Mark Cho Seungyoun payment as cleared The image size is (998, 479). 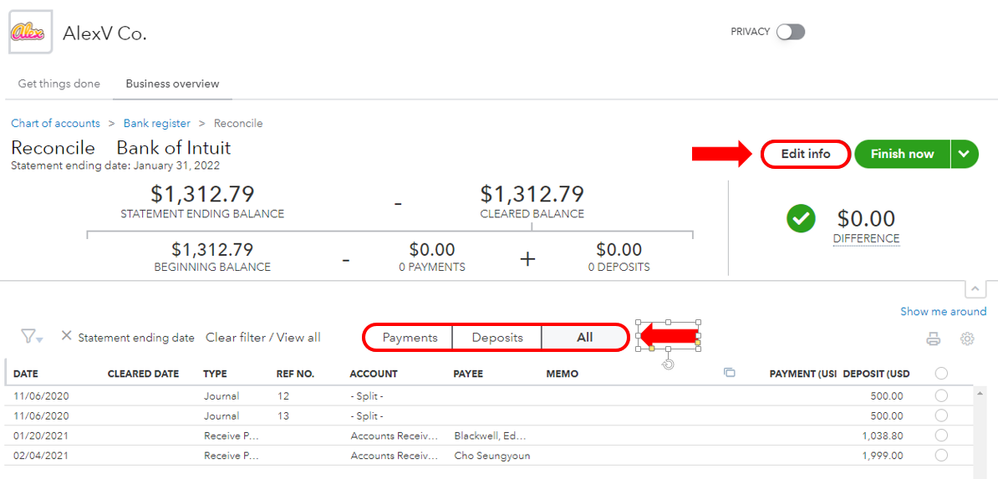pos(941,455)
